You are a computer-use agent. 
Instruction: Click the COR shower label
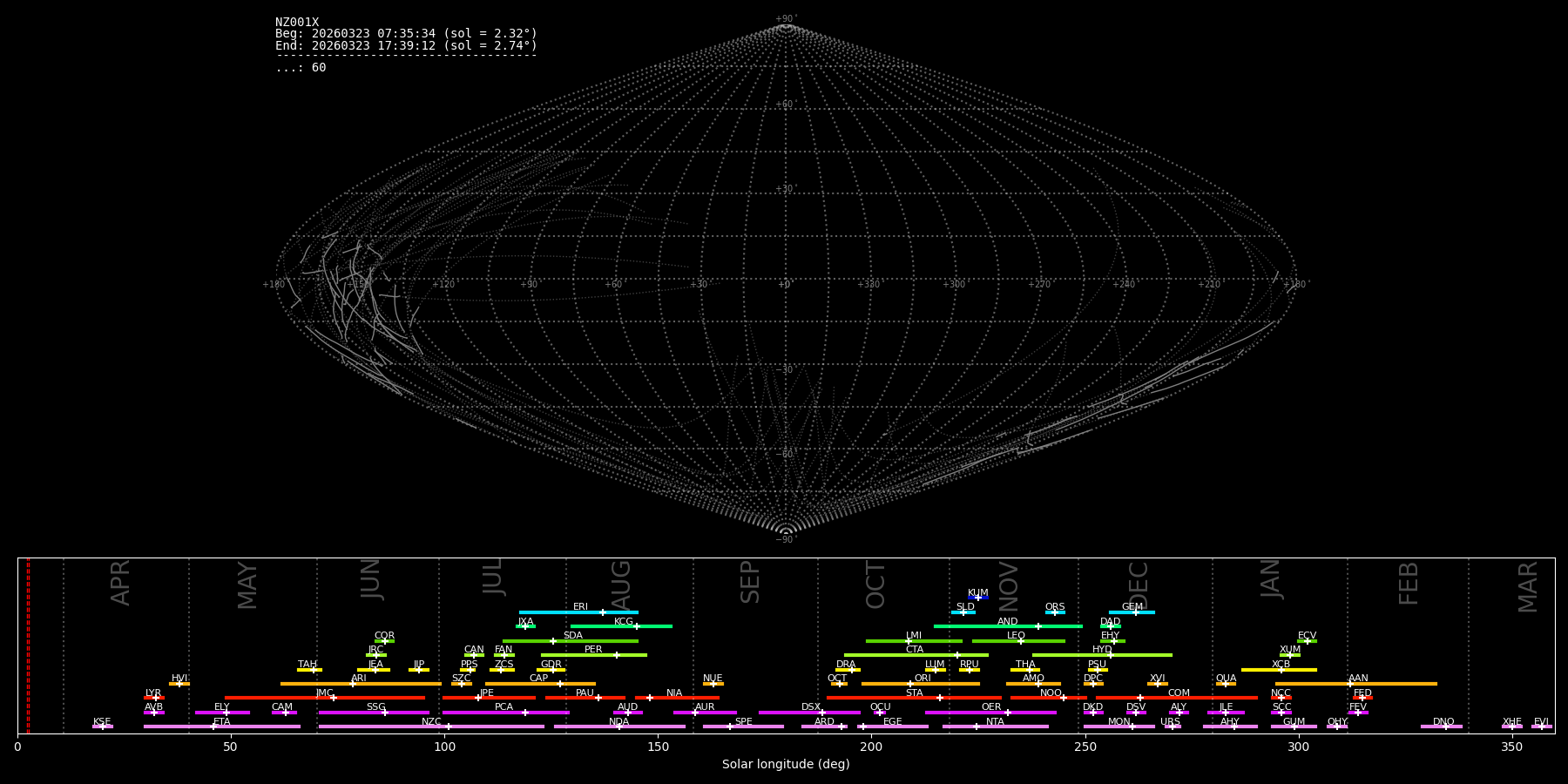pyautogui.click(x=384, y=636)
